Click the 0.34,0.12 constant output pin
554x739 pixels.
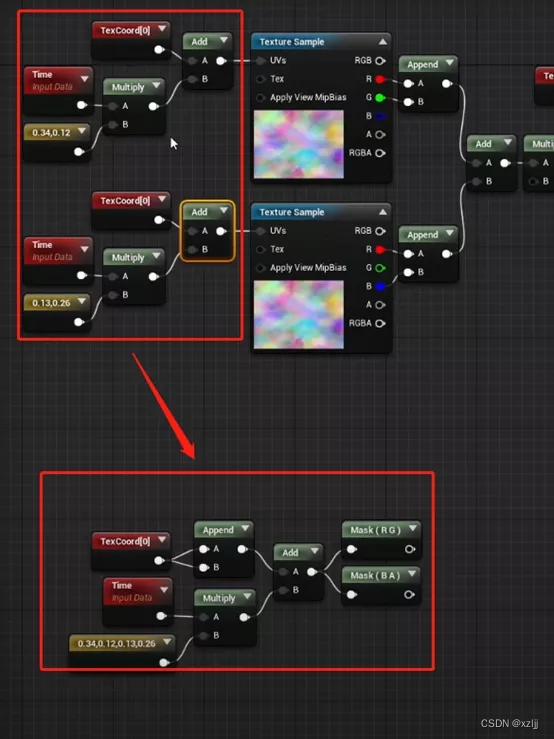(79, 152)
